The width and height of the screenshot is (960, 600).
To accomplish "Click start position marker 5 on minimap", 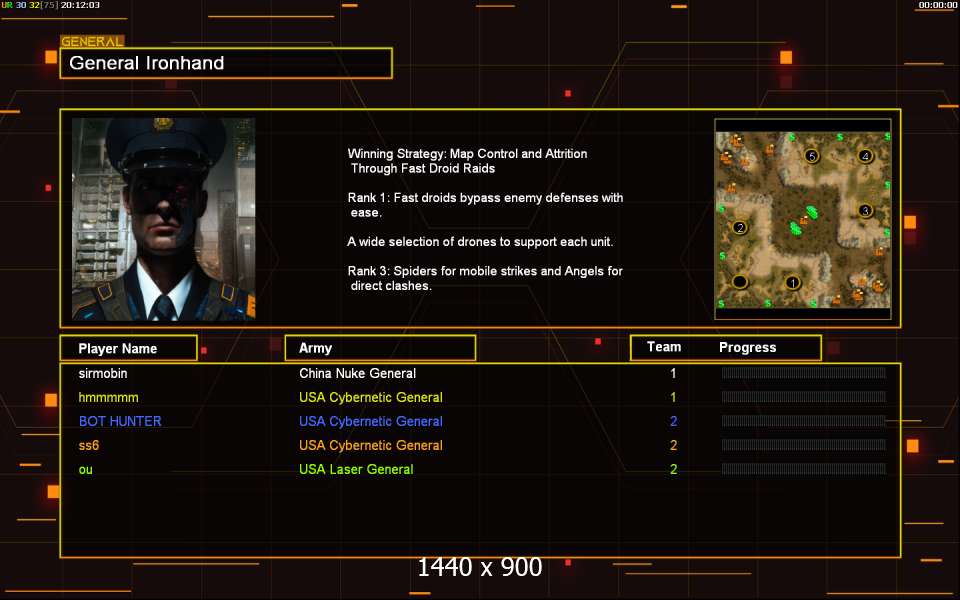I will point(812,156).
